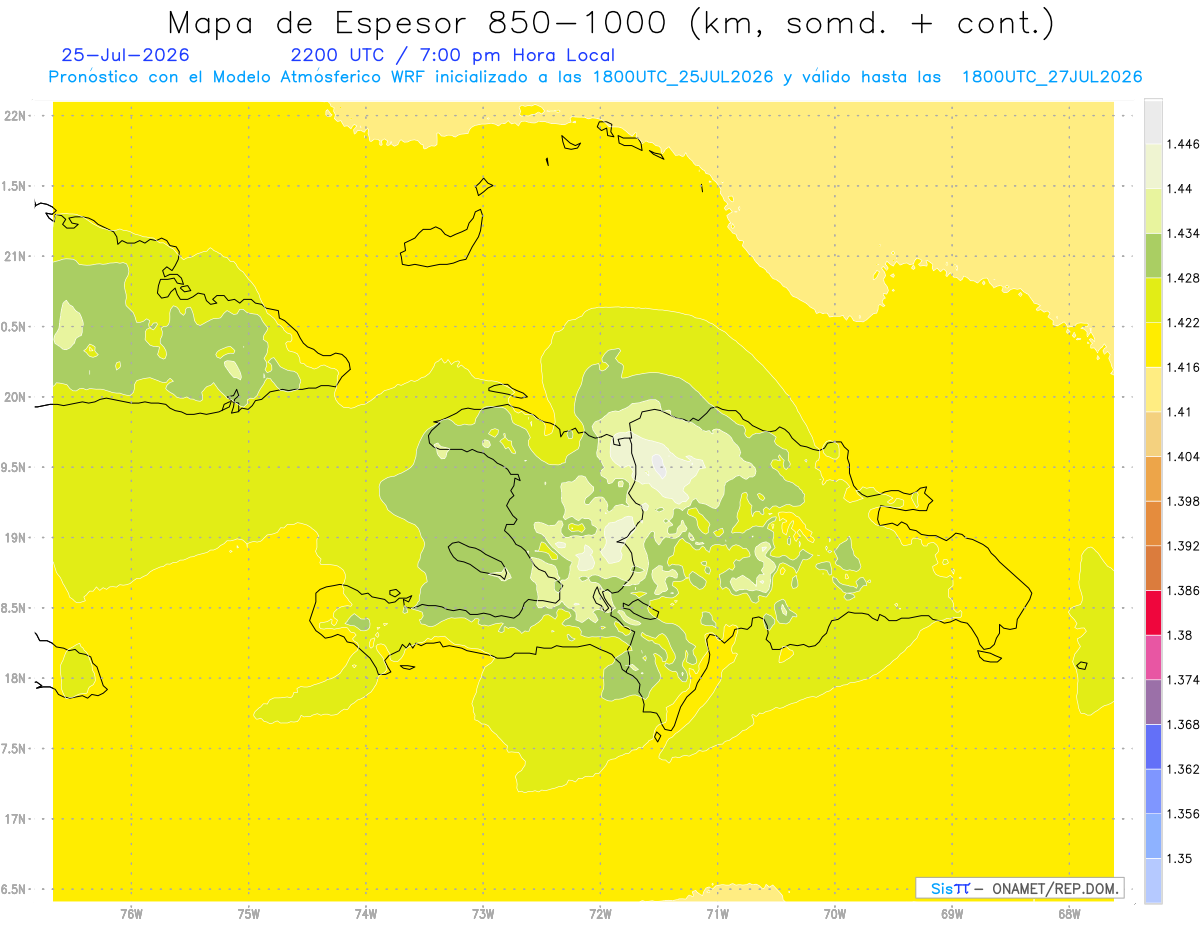Select the longitude label "75W"
The height and width of the screenshot is (927, 1200).
tap(249, 914)
